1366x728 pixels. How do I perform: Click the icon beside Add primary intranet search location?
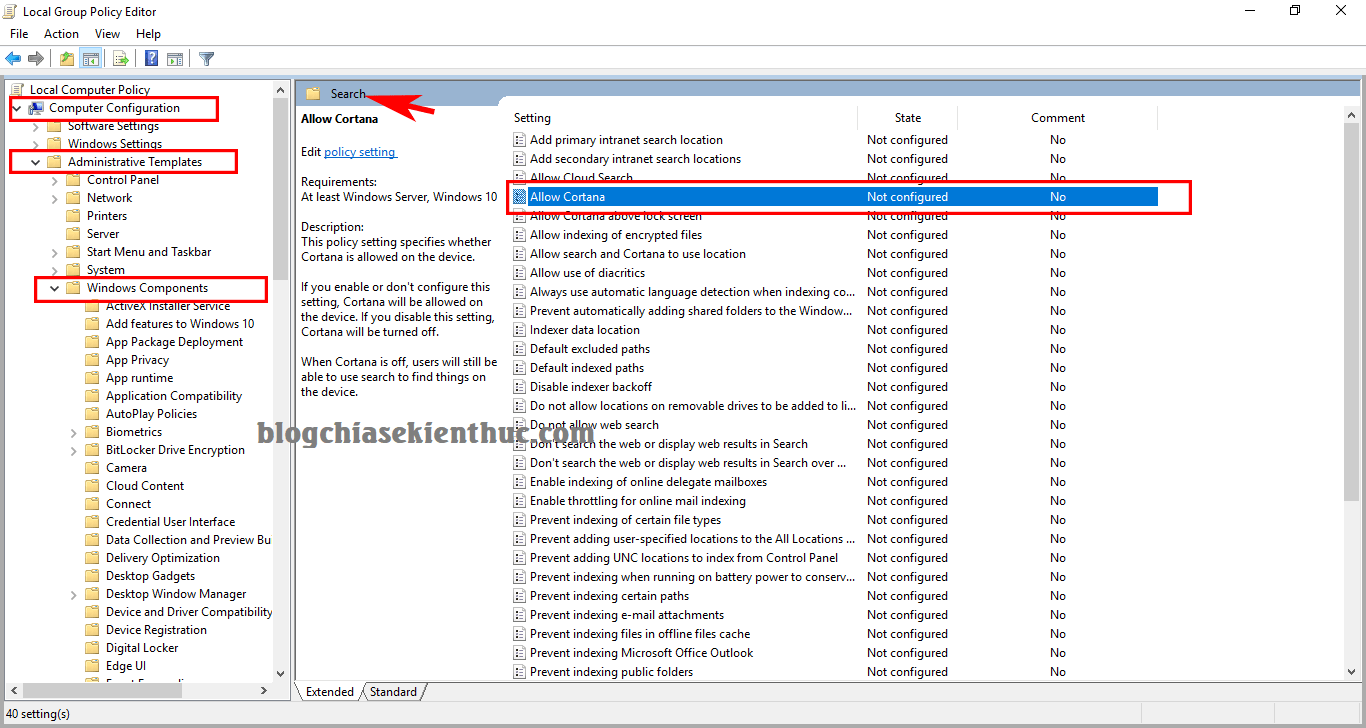[520, 140]
